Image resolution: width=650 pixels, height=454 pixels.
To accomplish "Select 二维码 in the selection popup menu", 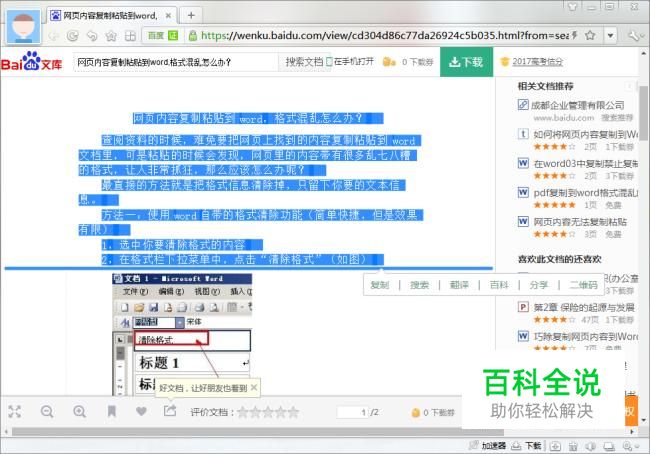I will click(x=583, y=285).
